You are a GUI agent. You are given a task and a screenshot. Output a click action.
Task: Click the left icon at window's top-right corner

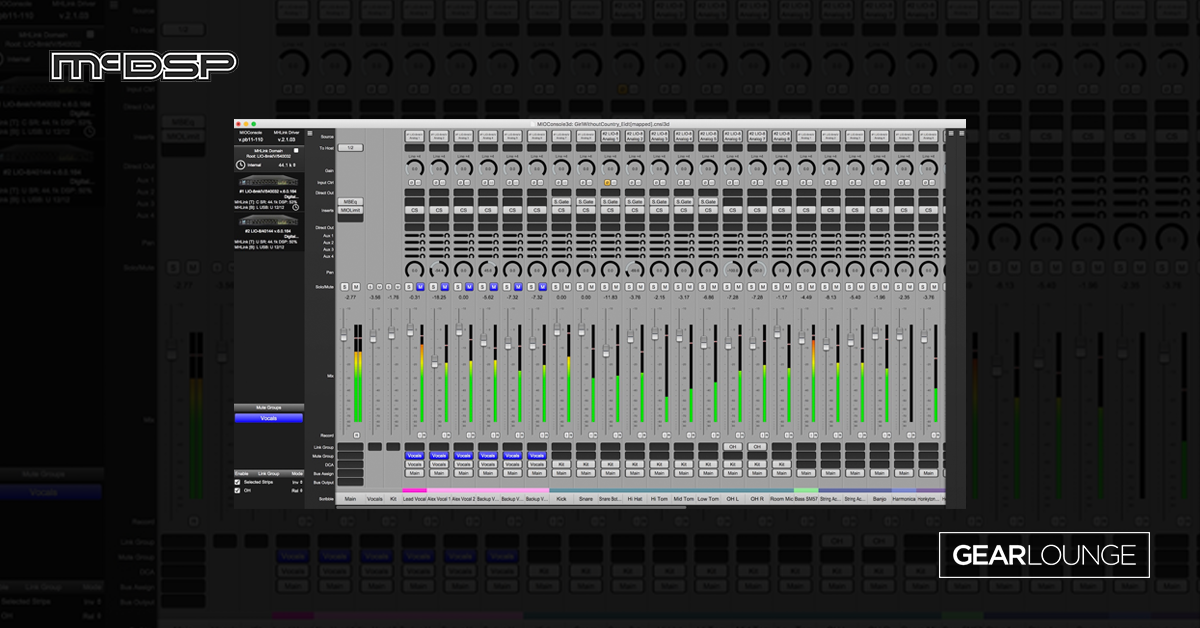(x=951, y=133)
